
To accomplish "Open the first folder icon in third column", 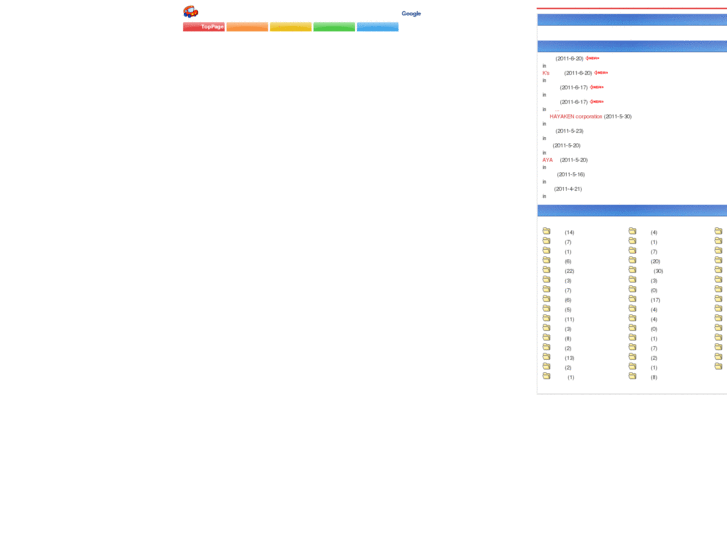I will [x=718, y=231].
